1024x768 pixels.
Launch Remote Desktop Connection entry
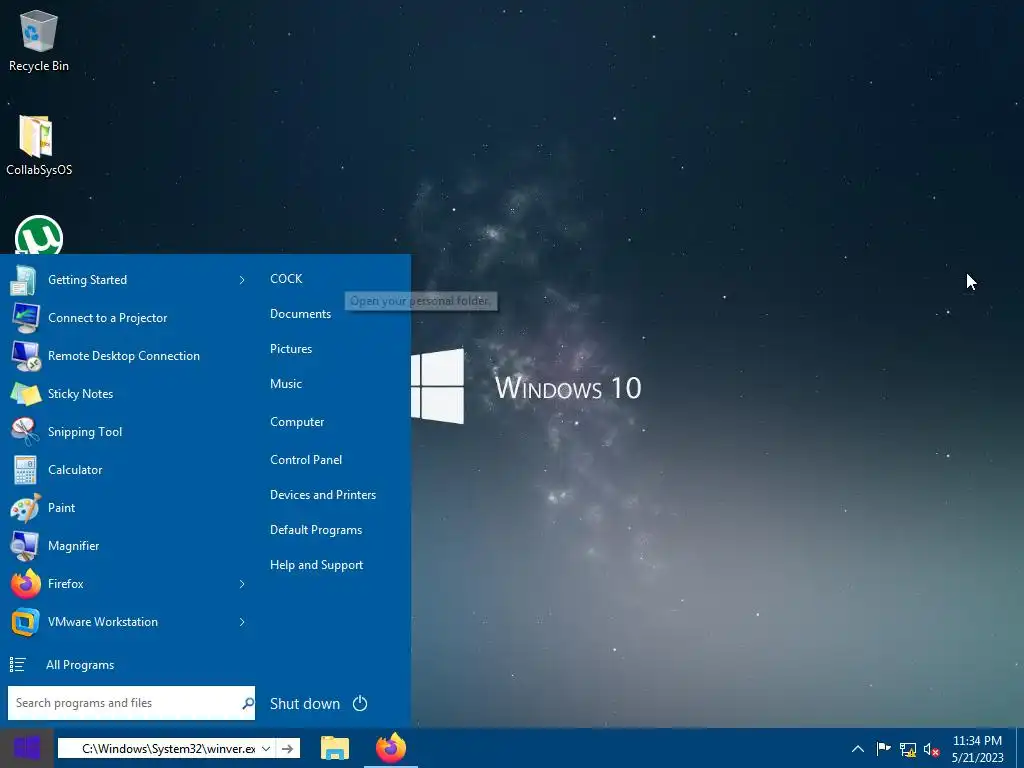[x=124, y=356]
